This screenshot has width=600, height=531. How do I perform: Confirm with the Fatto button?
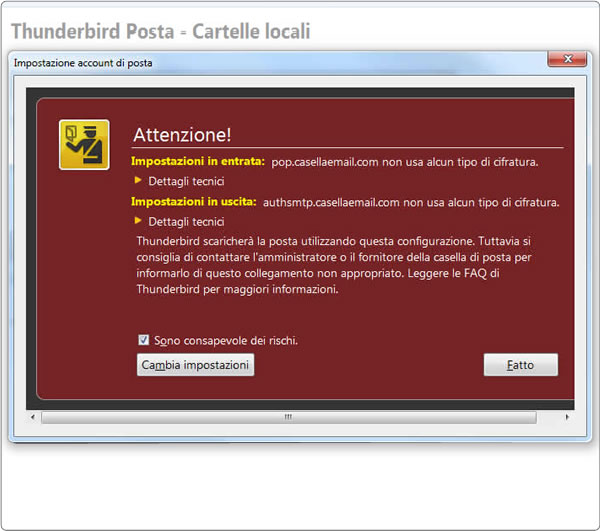coord(520,365)
